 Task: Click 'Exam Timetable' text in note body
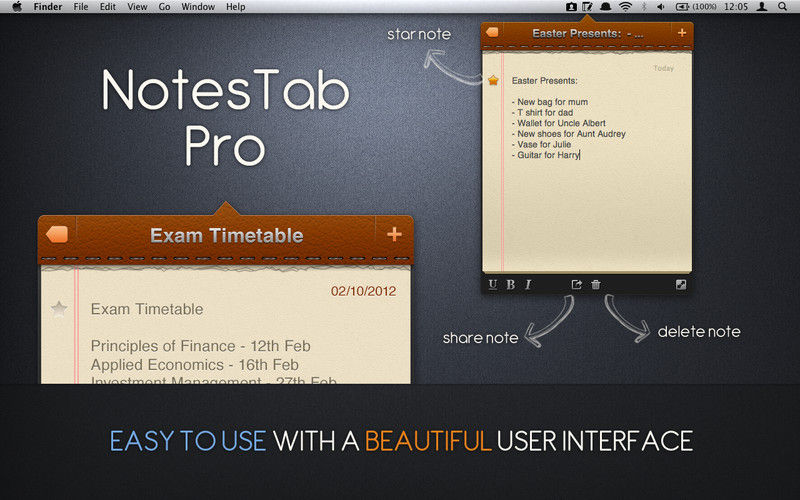pos(147,309)
